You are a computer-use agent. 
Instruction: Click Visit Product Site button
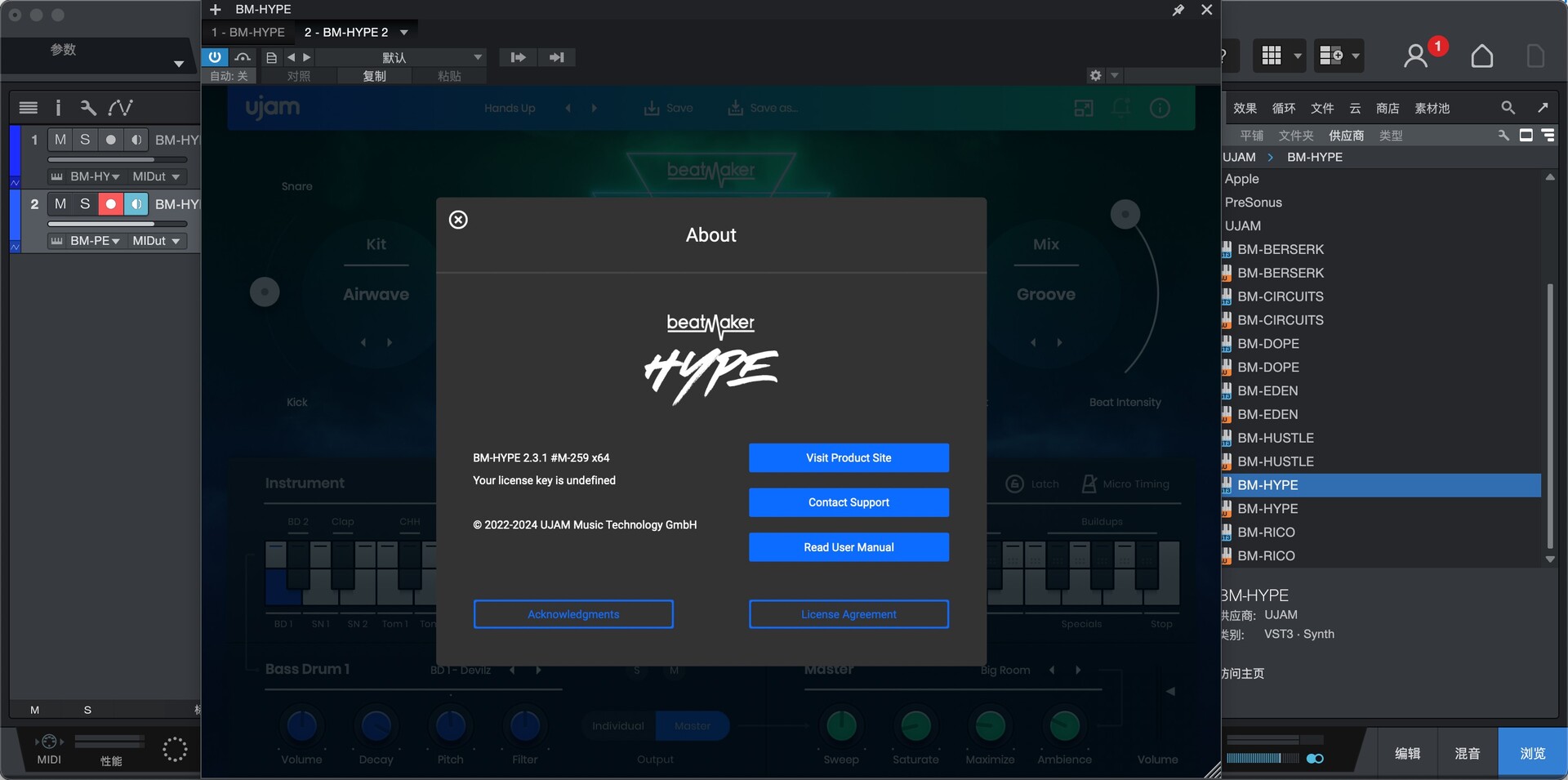(x=849, y=458)
